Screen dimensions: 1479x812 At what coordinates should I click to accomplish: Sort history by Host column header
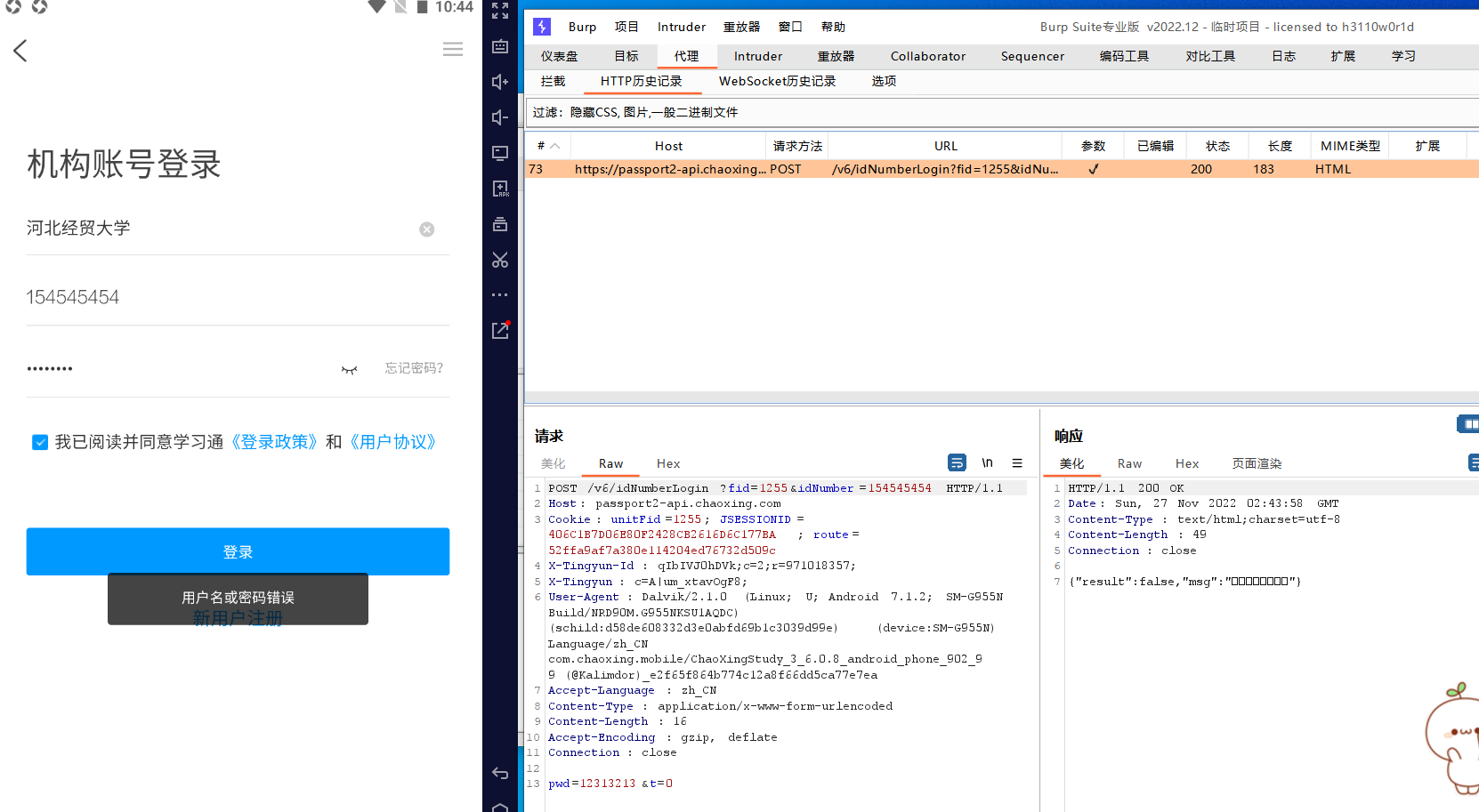point(668,146)
